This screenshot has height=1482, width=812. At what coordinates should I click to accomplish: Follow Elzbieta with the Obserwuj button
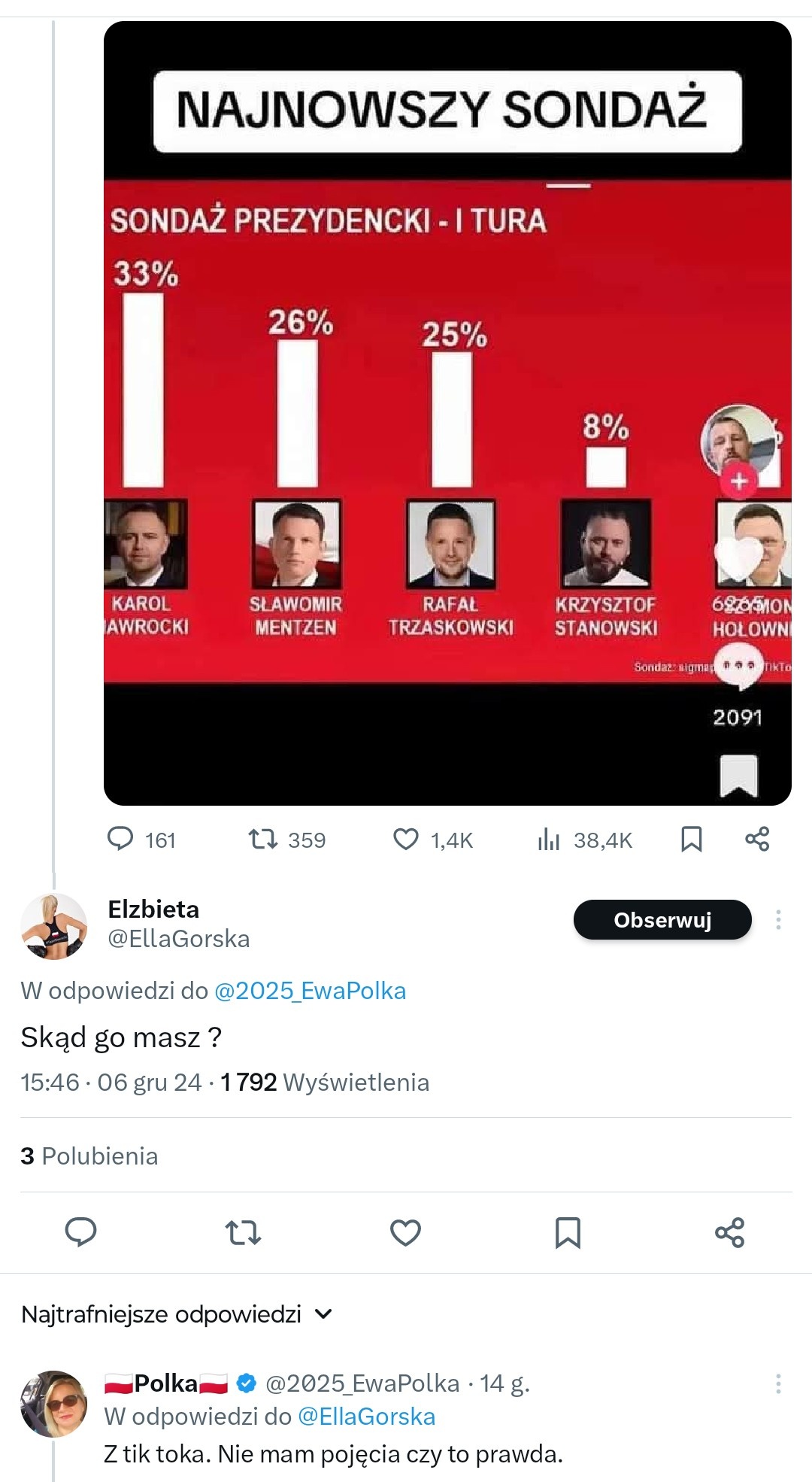(x=662, y=920)
